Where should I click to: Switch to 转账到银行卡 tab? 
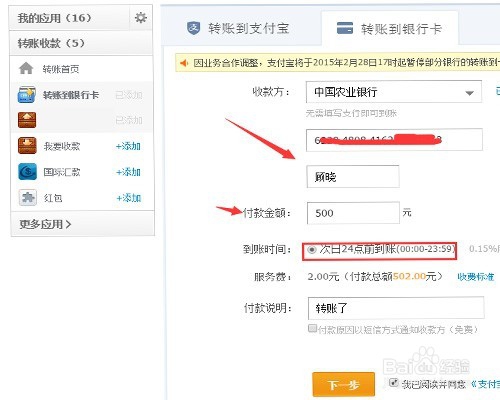[390, 29]
